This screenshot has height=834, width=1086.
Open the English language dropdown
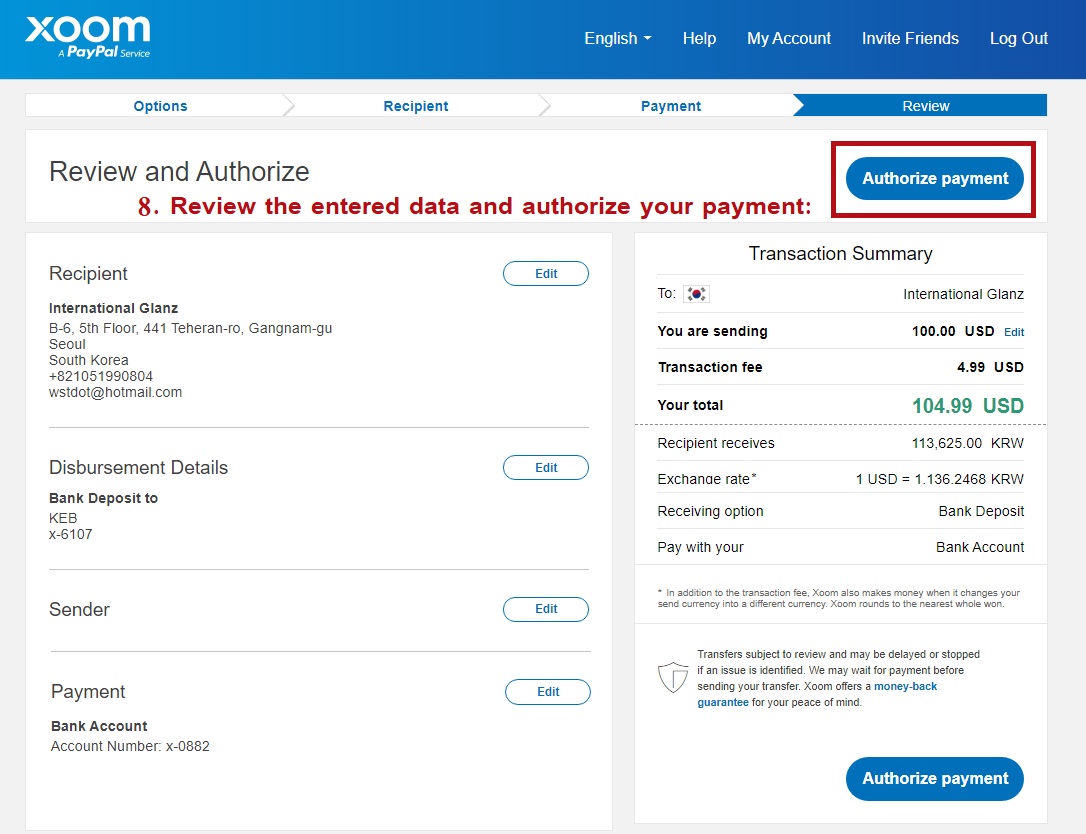617,39
